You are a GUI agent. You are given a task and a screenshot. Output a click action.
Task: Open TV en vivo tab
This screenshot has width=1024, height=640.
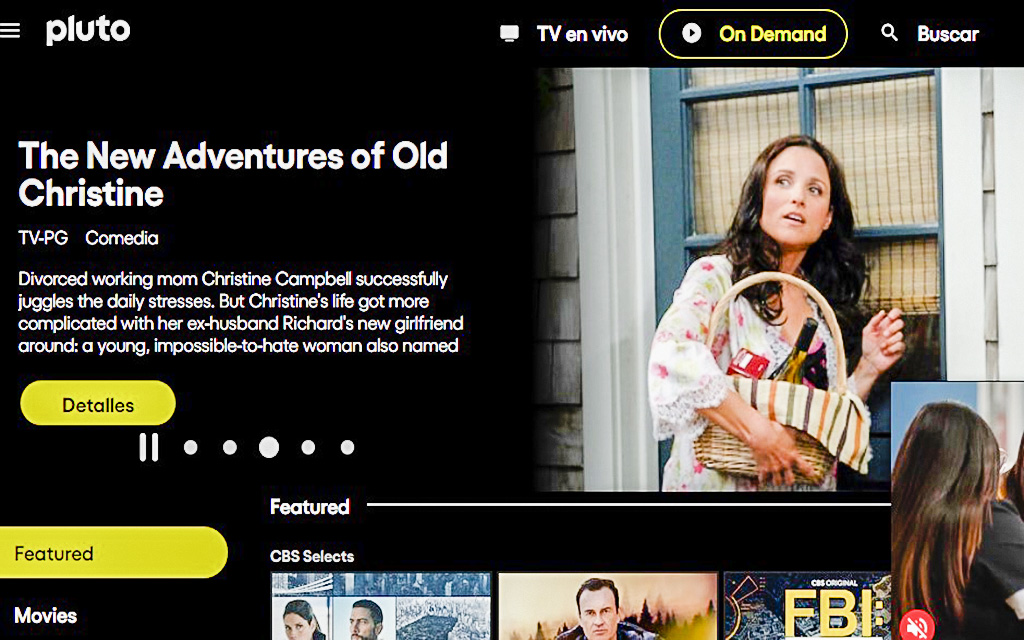tap(582, 34)
